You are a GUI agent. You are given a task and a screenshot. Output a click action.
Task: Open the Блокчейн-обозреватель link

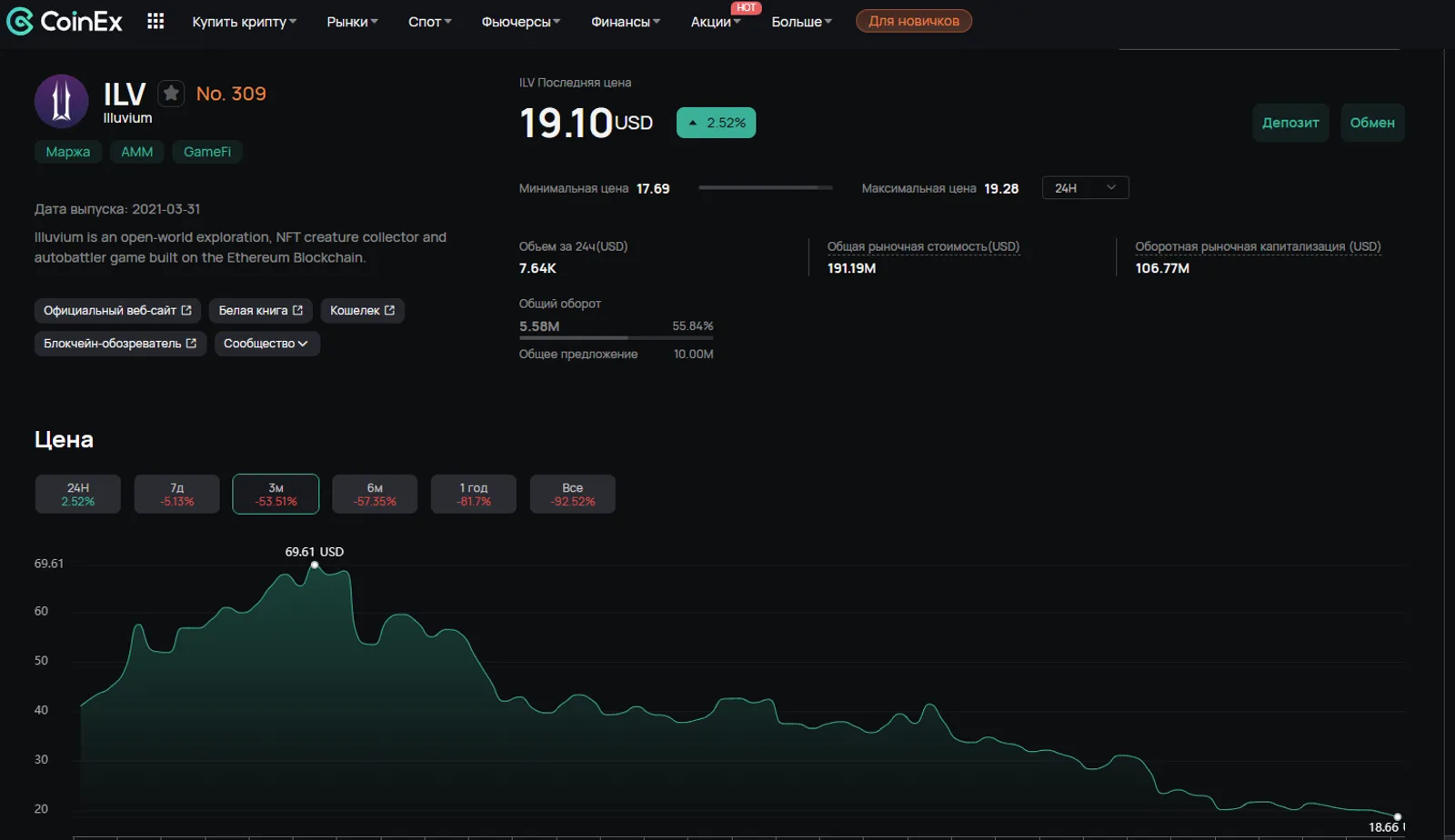pyautogui.click(x=120, y=344)
